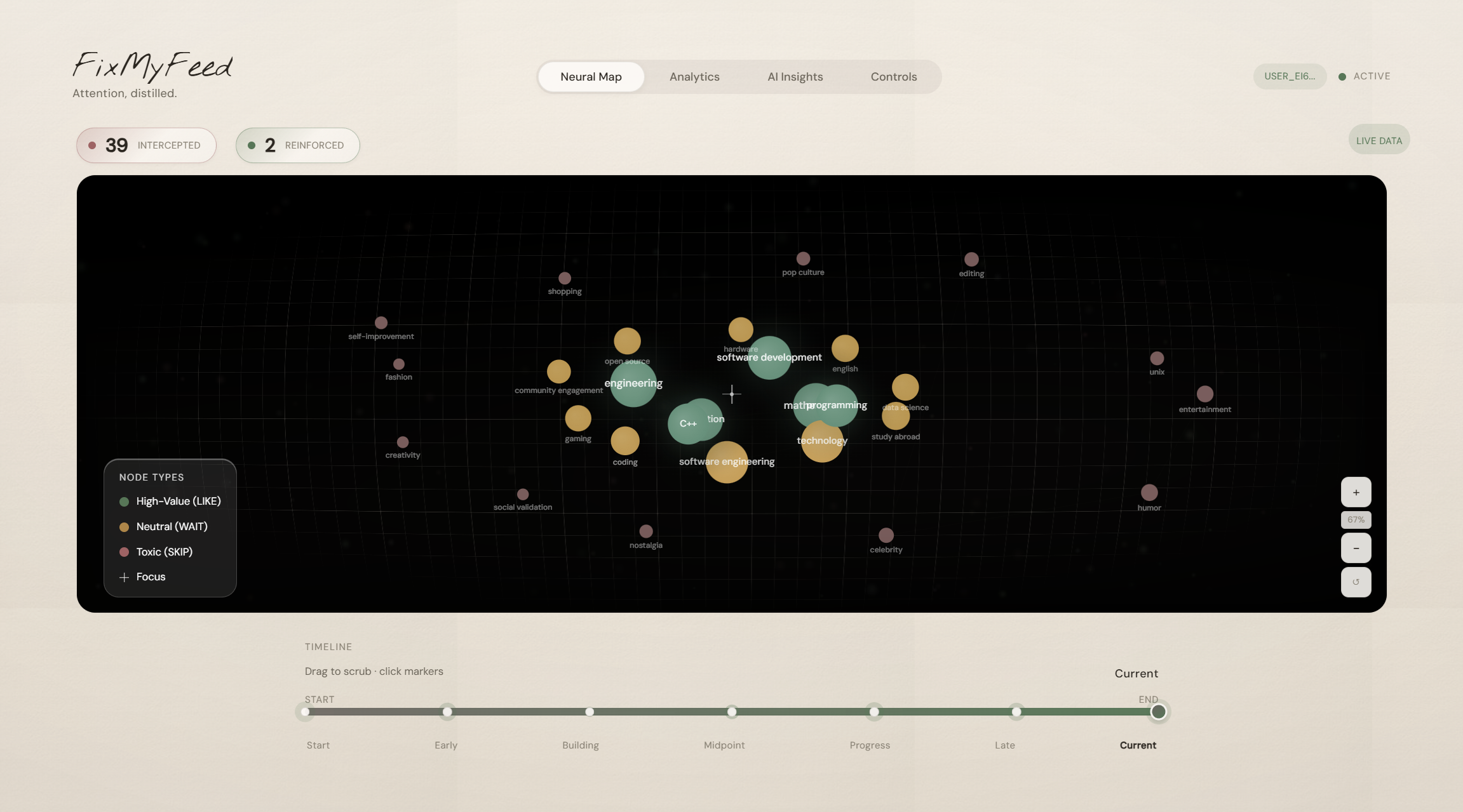Click the Midpoint timeline marker
The height and width of the screenshot is (812, 1463).
coord(731,712)
